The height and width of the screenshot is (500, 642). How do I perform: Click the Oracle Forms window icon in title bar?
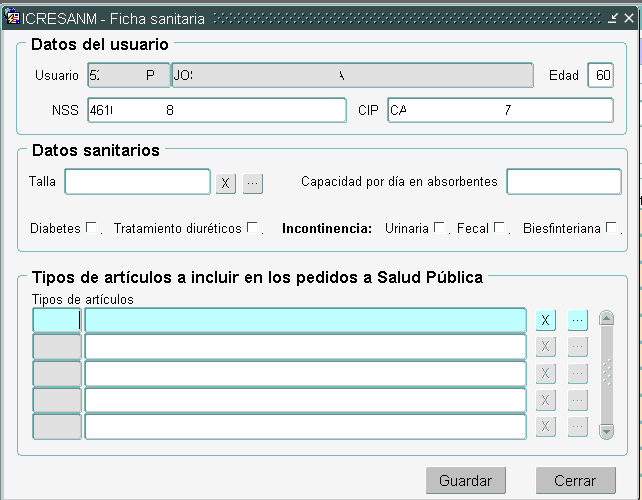[13, 19]
